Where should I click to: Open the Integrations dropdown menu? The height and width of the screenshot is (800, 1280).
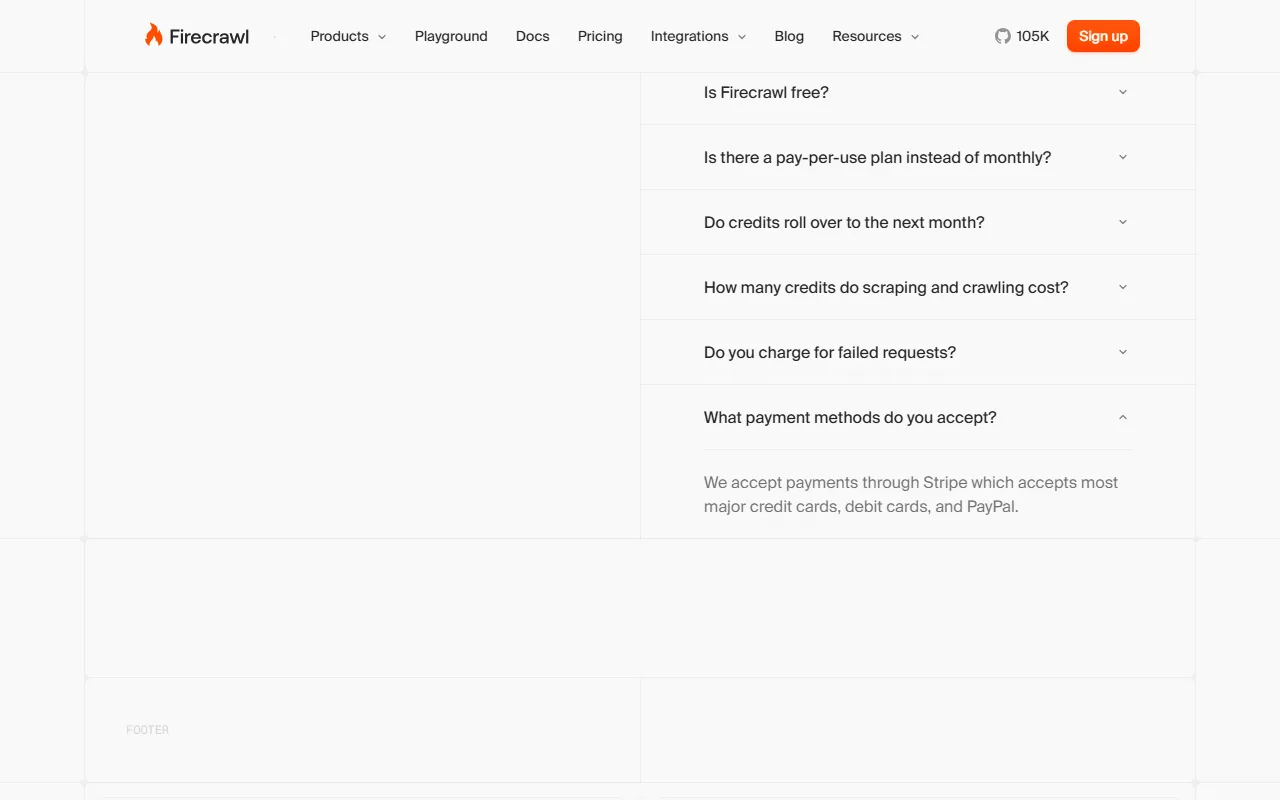(x=698, y=36)
